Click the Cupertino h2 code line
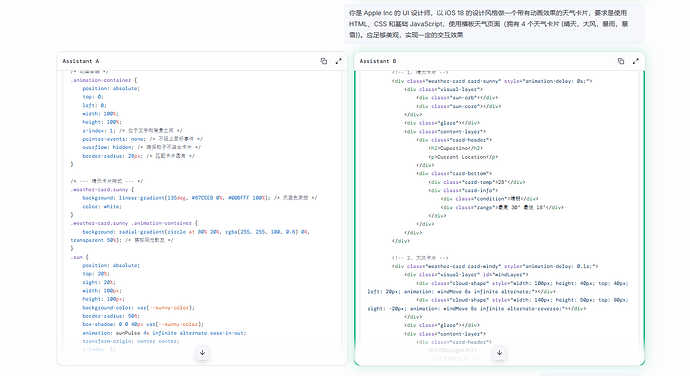 [455, 148]
